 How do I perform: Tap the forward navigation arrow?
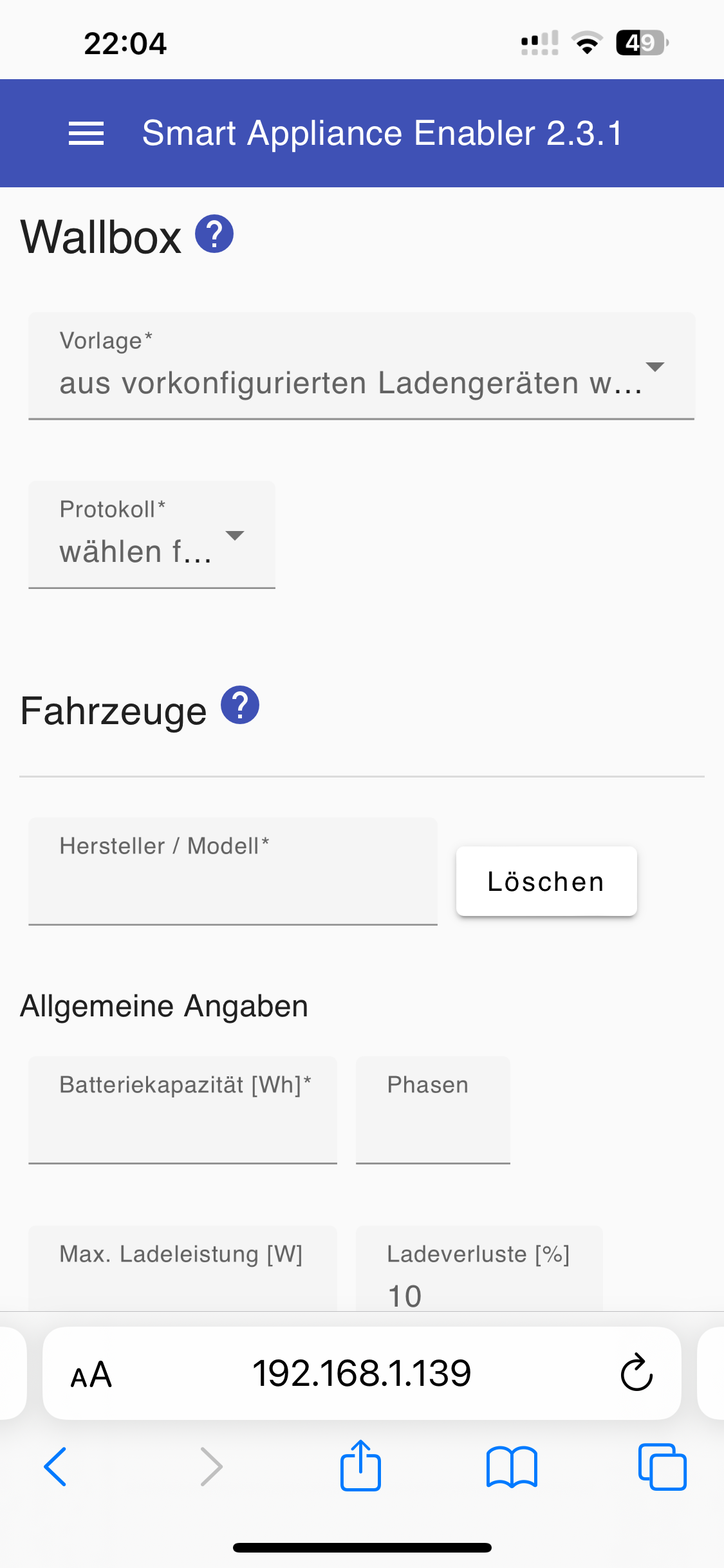click(211, 1467)
